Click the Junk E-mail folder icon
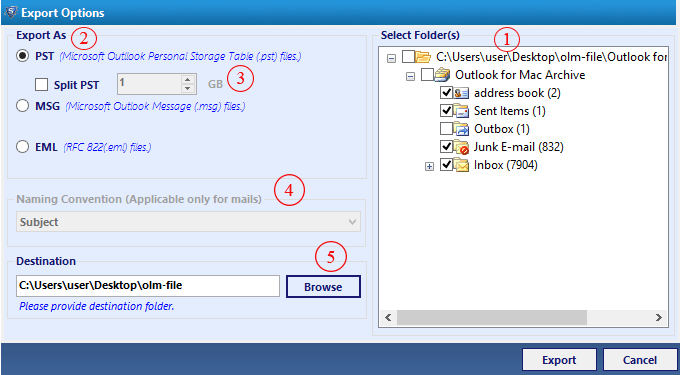680x375 pixels. [461, 147]
